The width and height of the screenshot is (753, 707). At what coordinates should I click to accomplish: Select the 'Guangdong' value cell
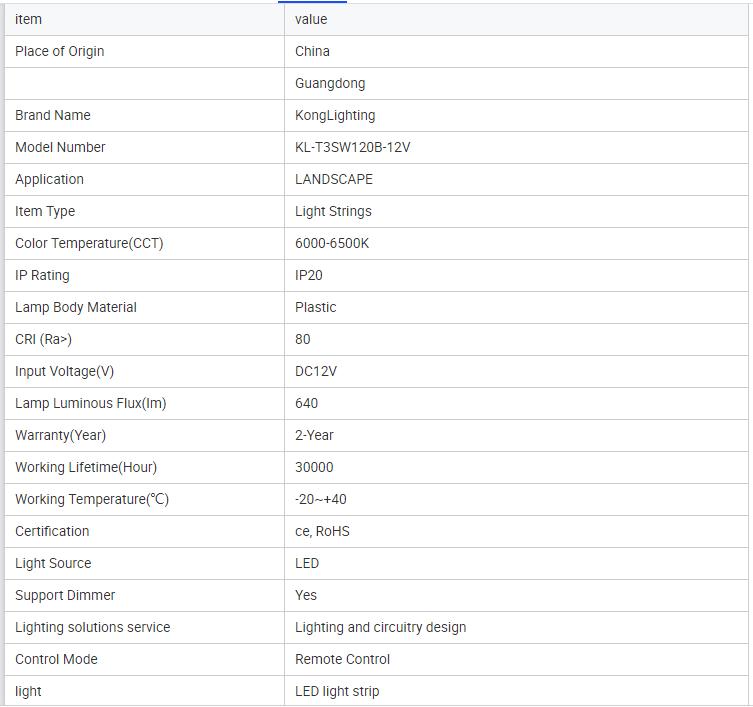[x=330, y=83]
